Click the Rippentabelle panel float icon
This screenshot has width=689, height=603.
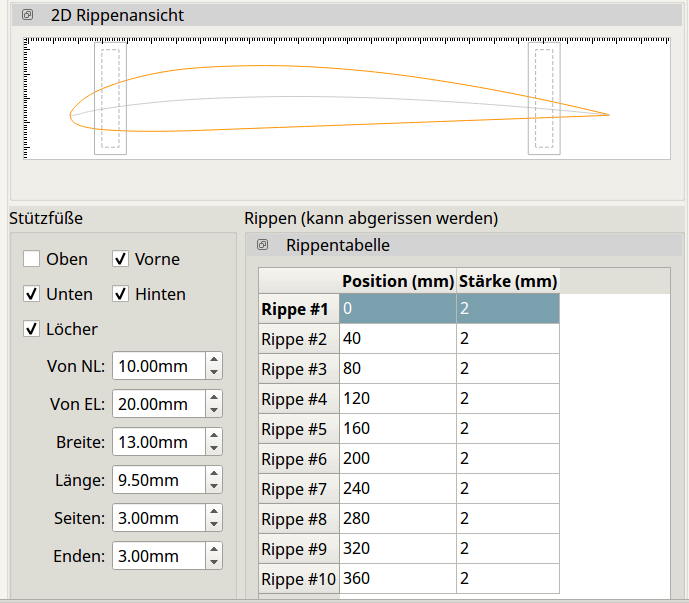click(262, 245)
